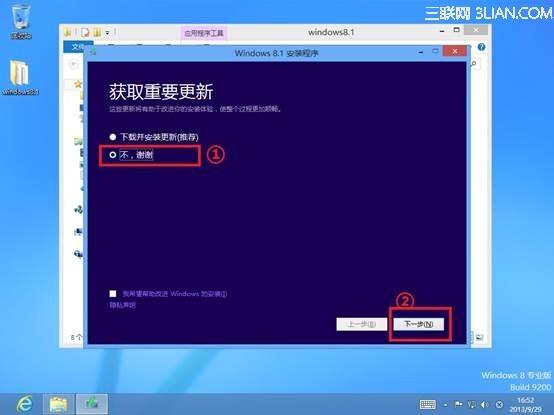This screenshot has width=554, height=415.
Task: Open the Explorer help question mark icon
Action: 481,47
